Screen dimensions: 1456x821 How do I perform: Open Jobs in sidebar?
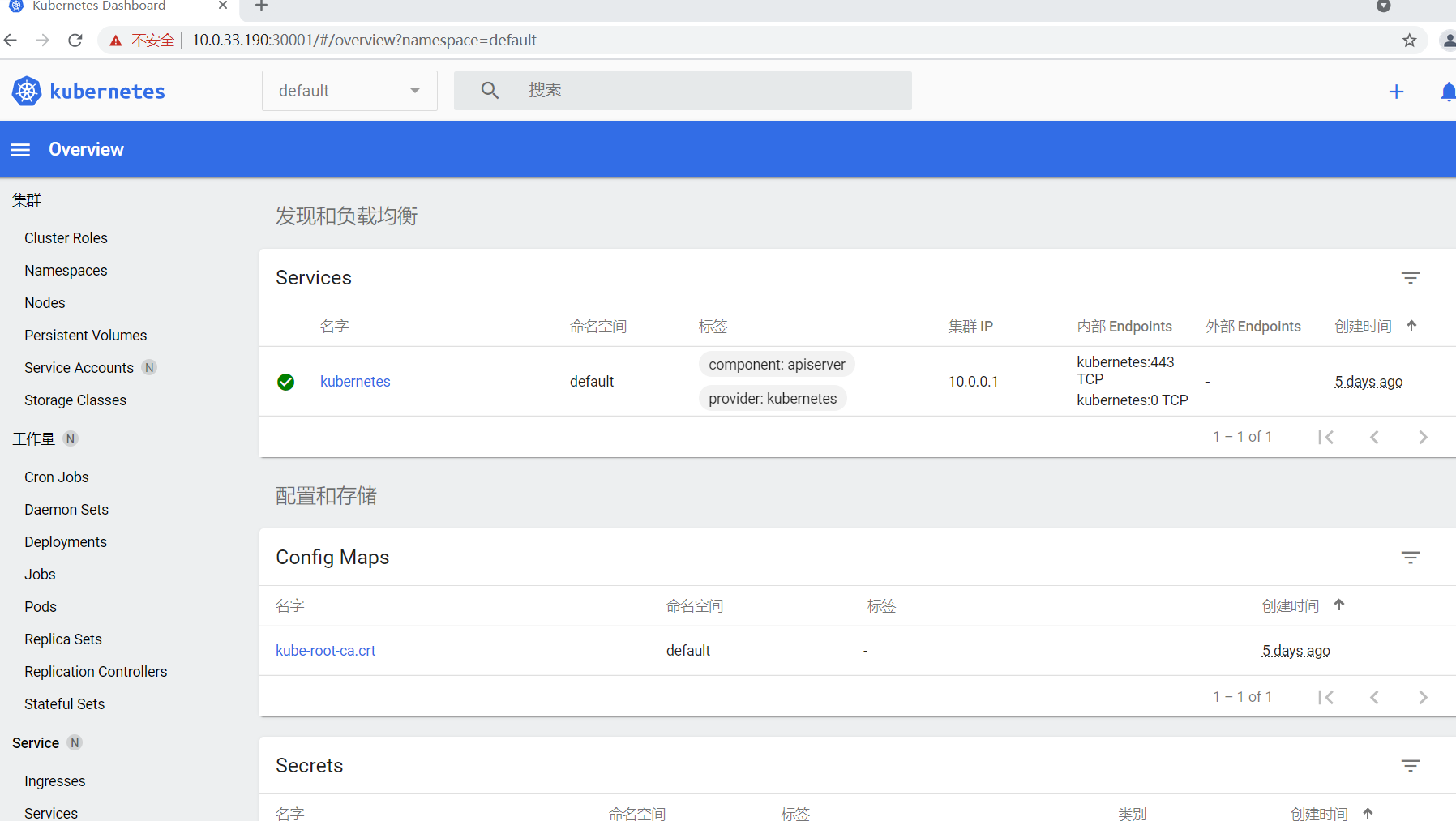tap(40, 575)
